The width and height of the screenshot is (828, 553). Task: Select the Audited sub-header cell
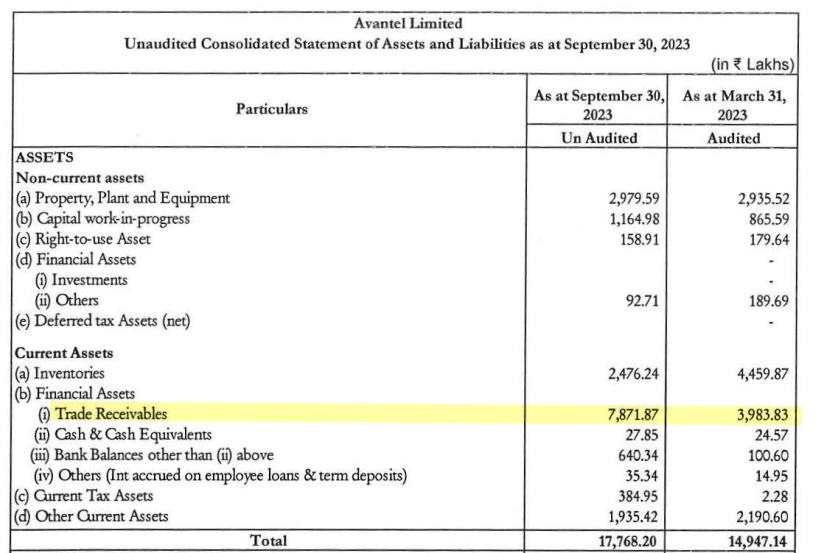(734, 138)
